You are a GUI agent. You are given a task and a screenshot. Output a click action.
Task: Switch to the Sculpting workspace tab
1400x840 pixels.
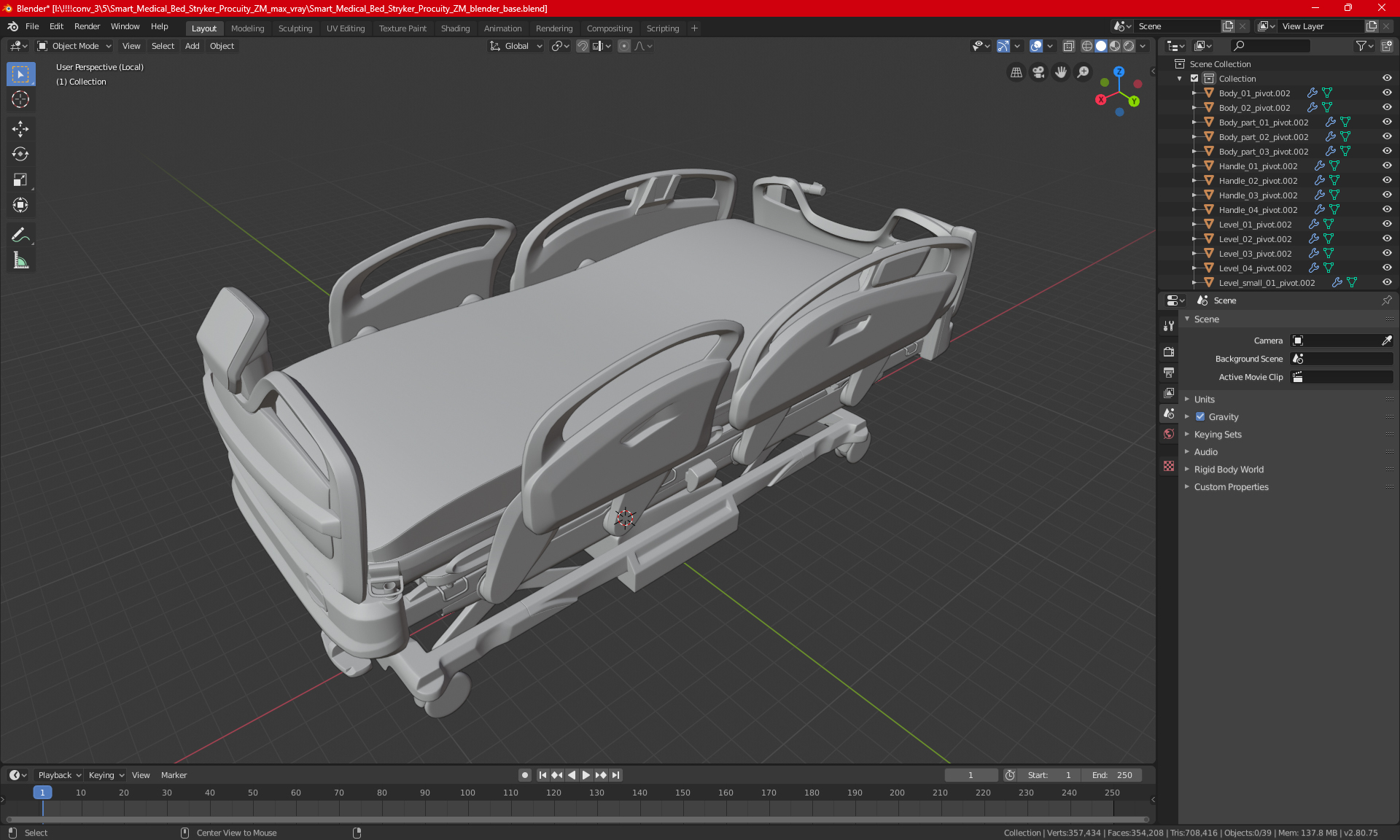point(295,28)
